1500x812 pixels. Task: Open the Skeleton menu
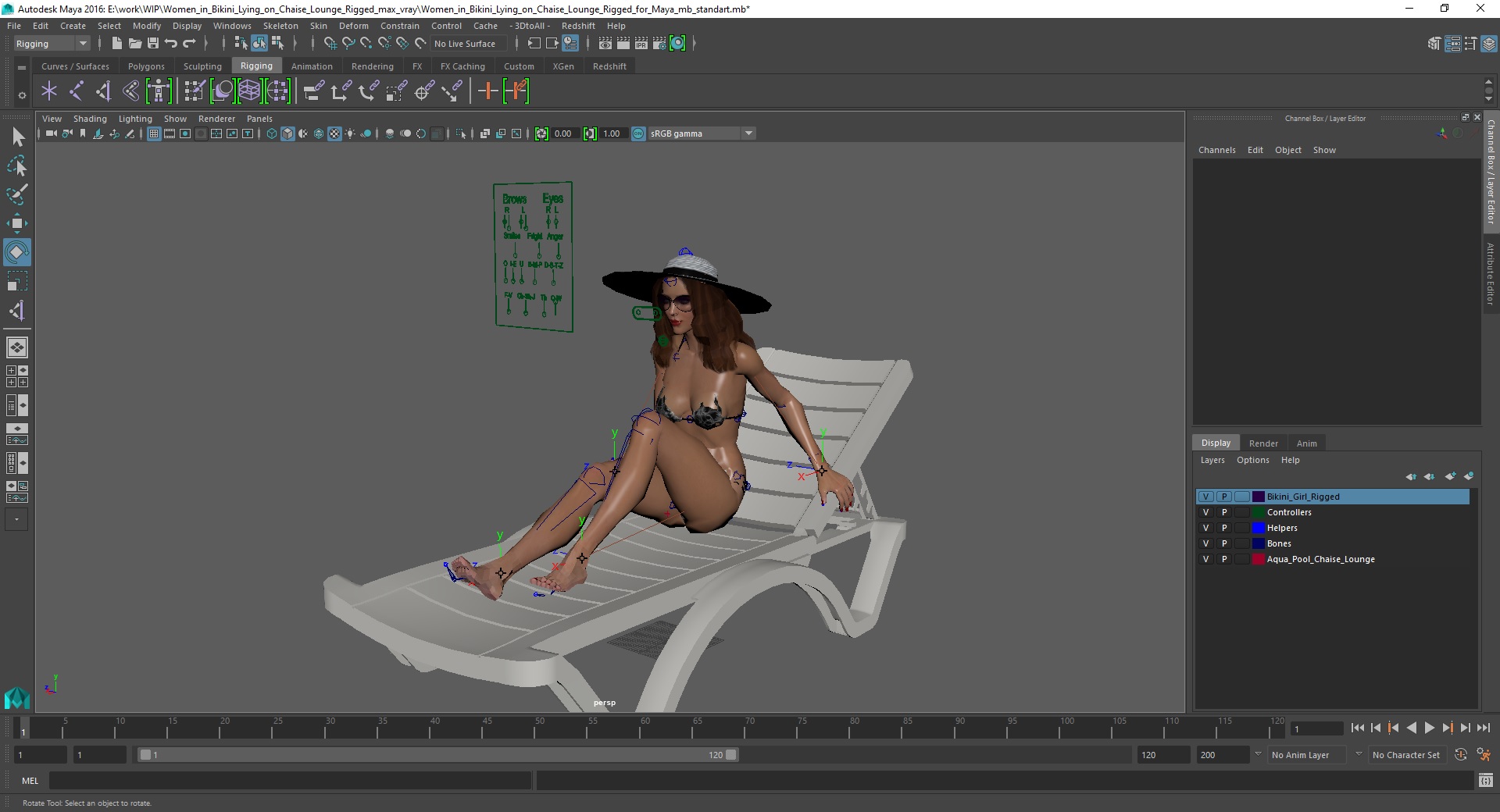[x=280, y=26]
